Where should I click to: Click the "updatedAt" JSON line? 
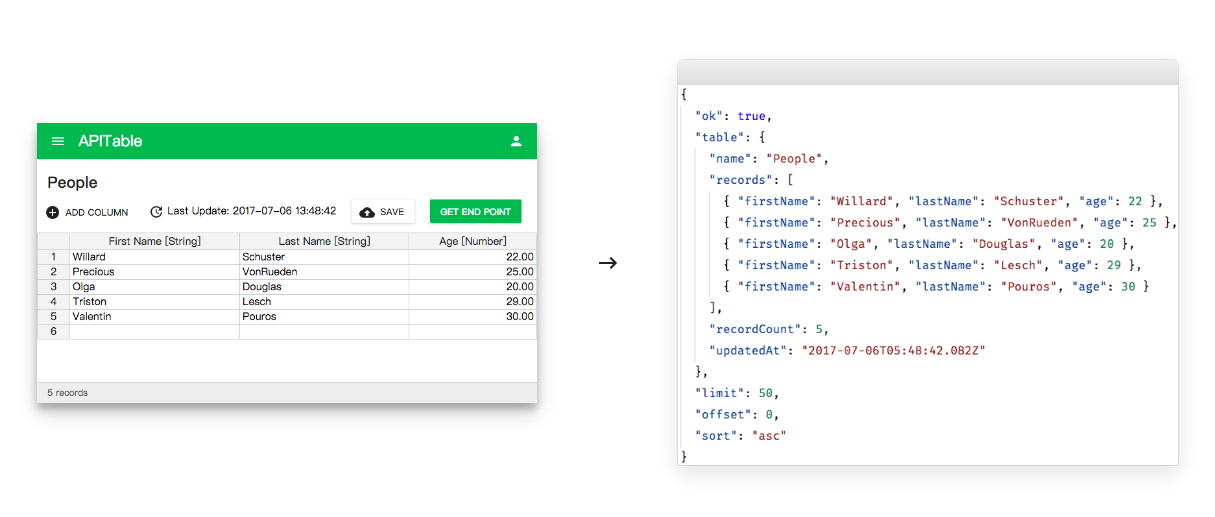tap(848, 351)
